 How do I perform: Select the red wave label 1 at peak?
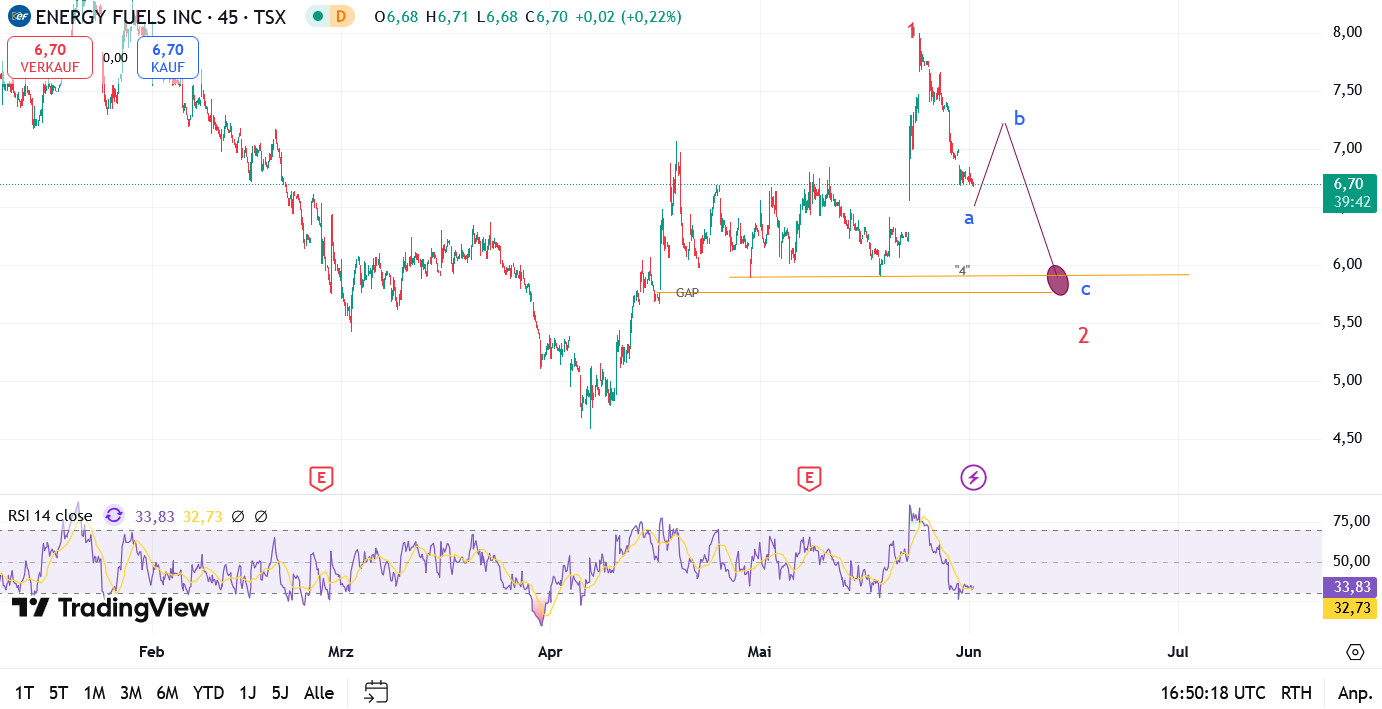click(x=911, y=31)
